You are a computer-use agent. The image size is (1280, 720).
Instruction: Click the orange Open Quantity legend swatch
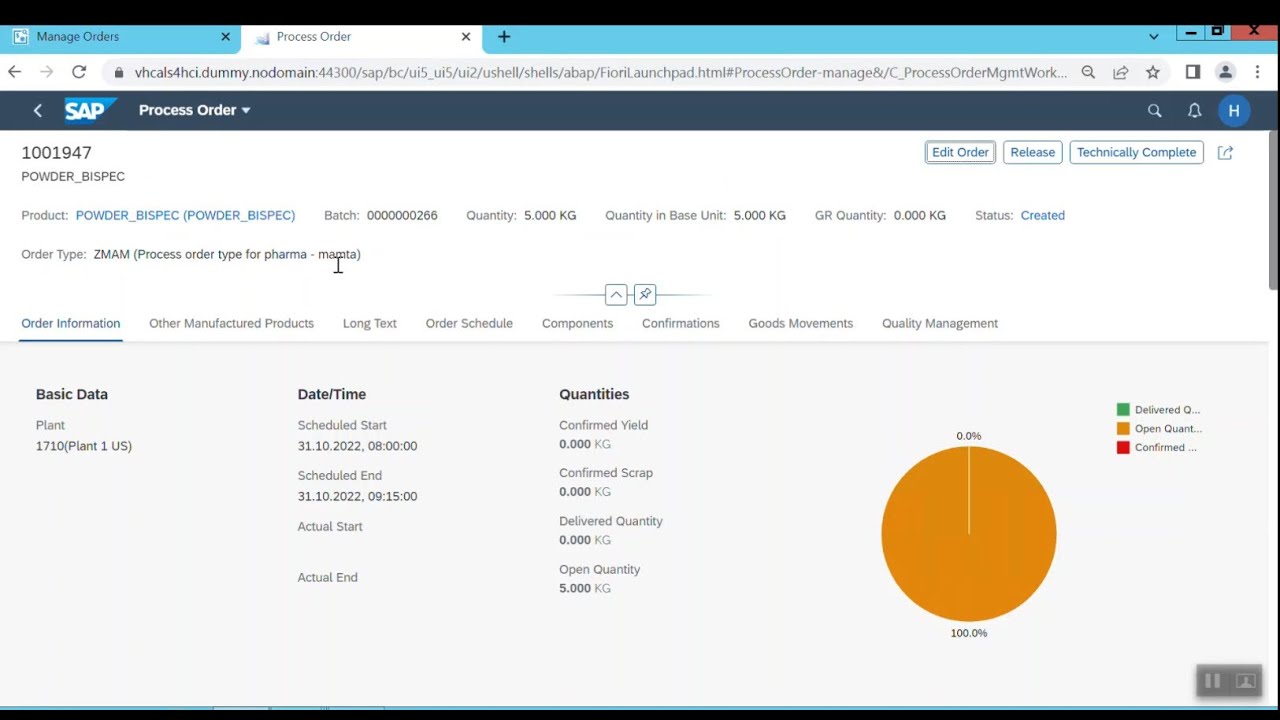1123,429
